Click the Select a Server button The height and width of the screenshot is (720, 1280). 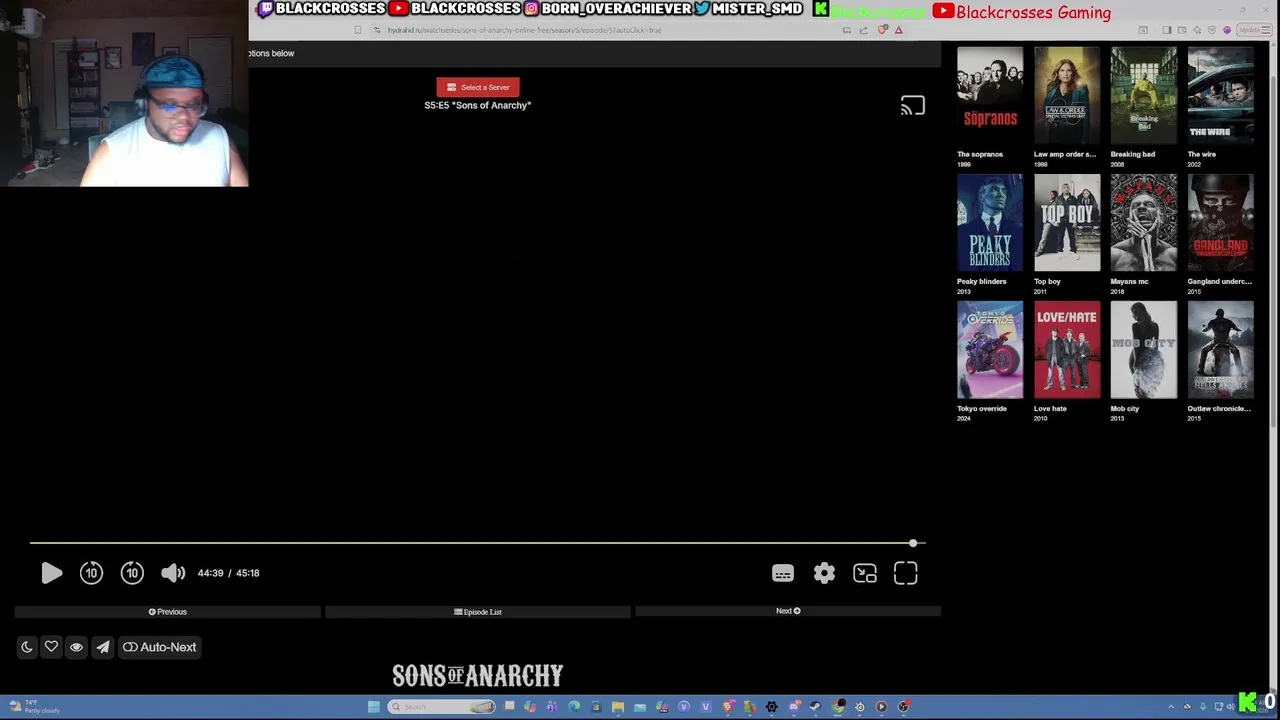478,87
